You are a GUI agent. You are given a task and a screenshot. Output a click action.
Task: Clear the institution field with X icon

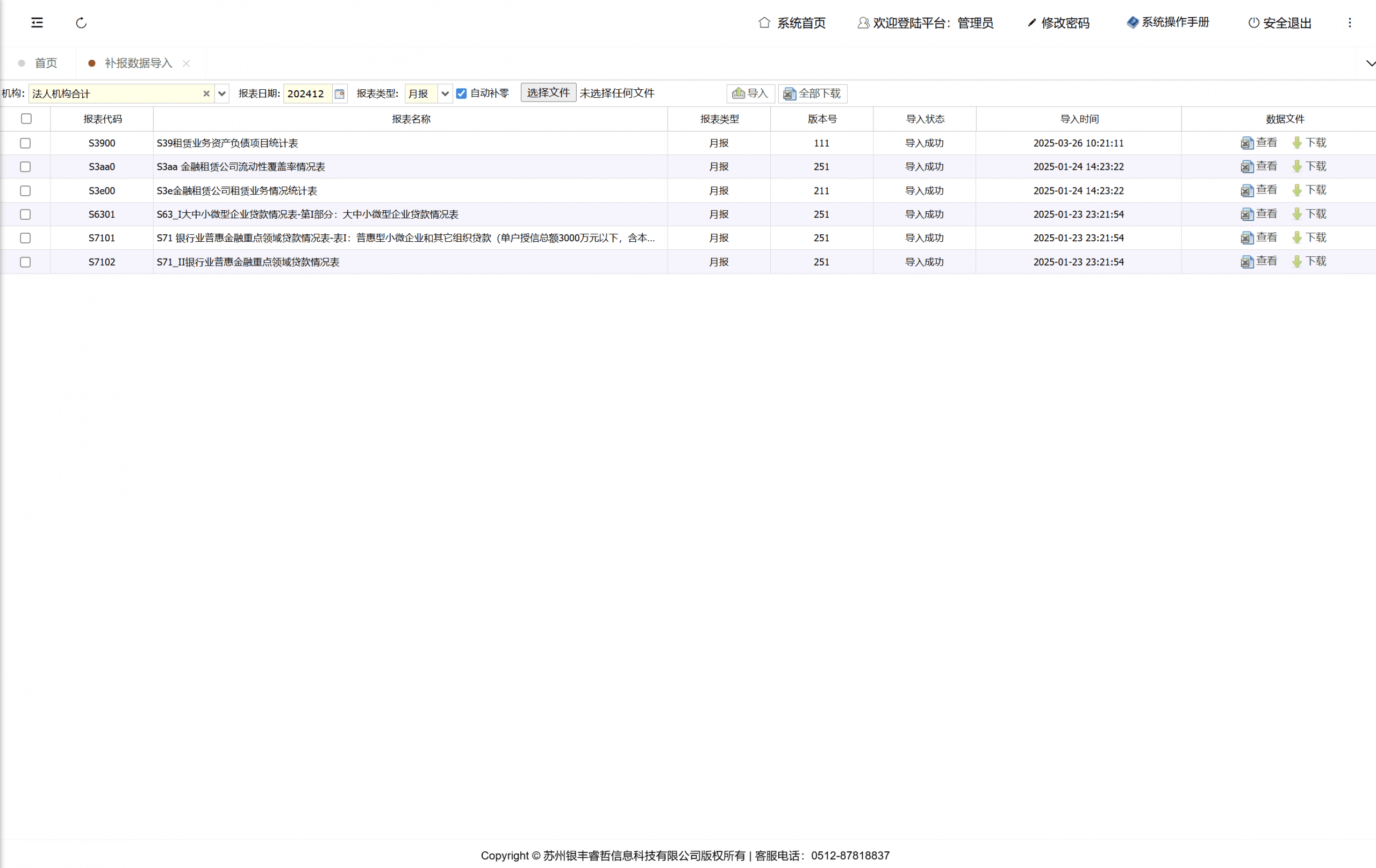point(206,94)
